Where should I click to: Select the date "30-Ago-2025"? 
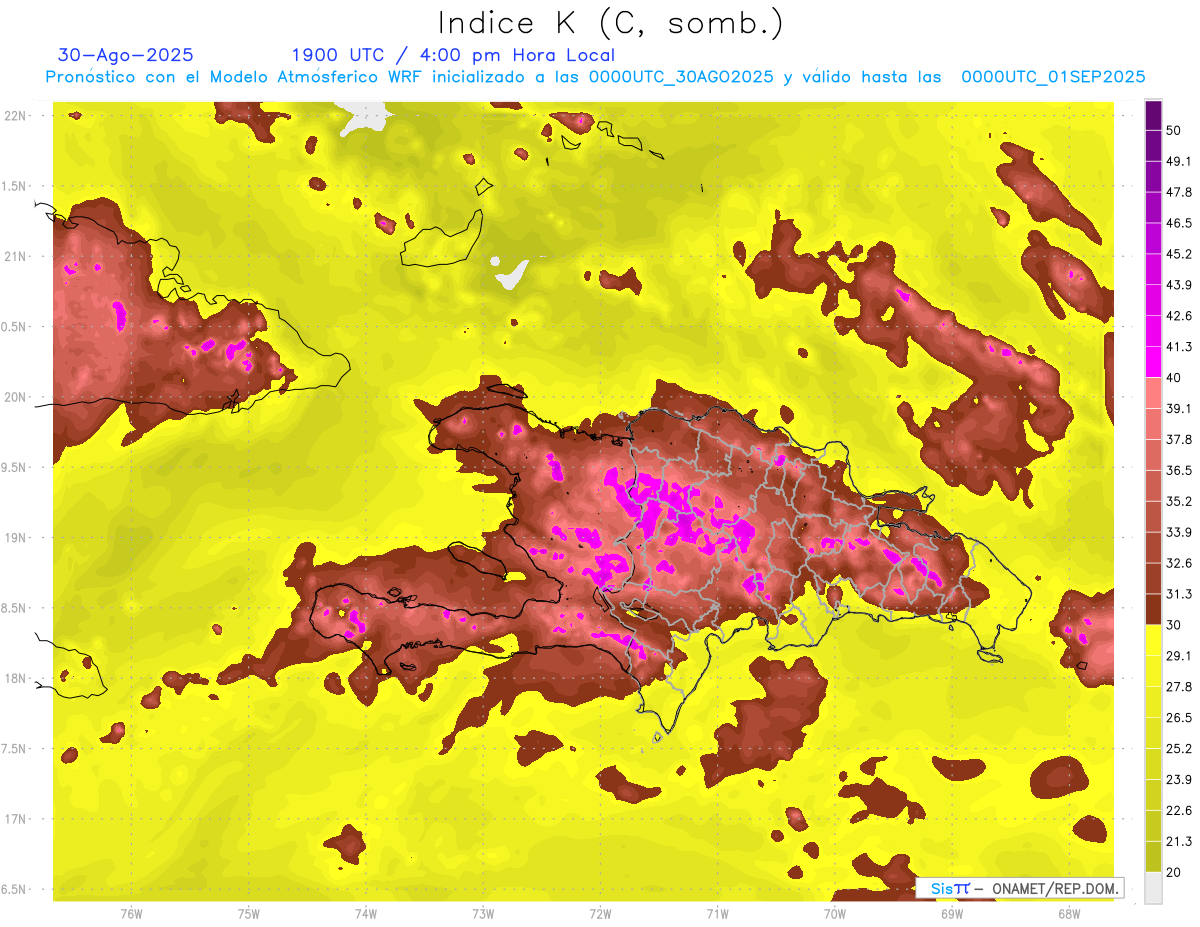[126, 55]
